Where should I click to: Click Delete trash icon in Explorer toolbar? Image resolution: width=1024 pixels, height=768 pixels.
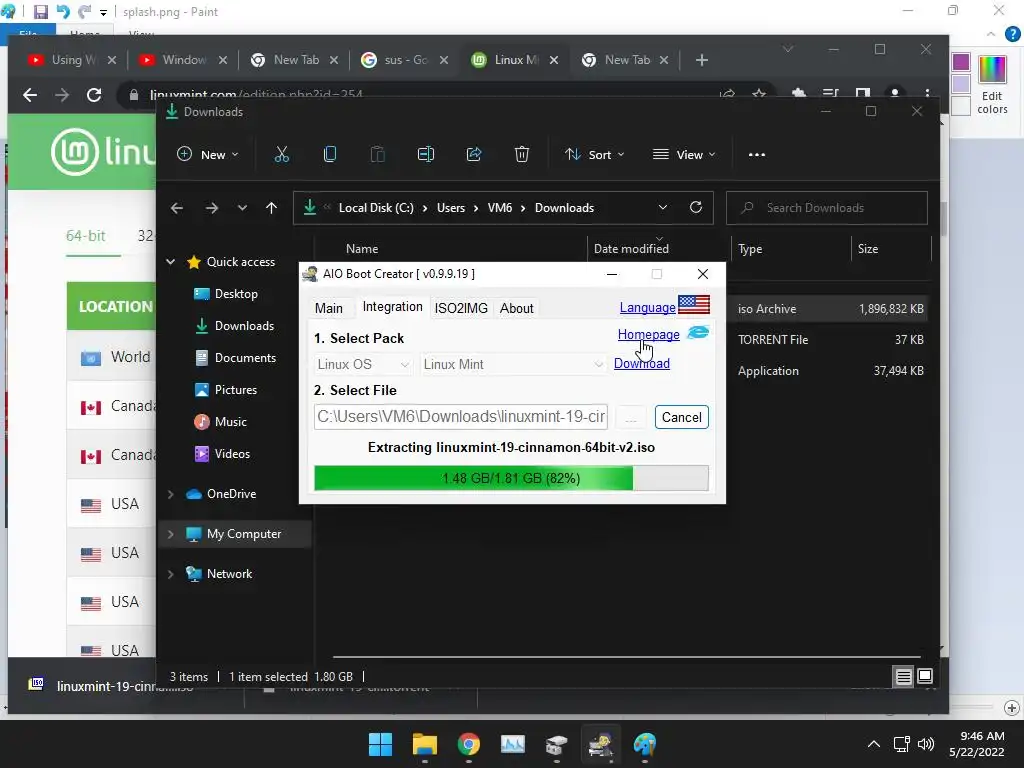tap(522, 155)
